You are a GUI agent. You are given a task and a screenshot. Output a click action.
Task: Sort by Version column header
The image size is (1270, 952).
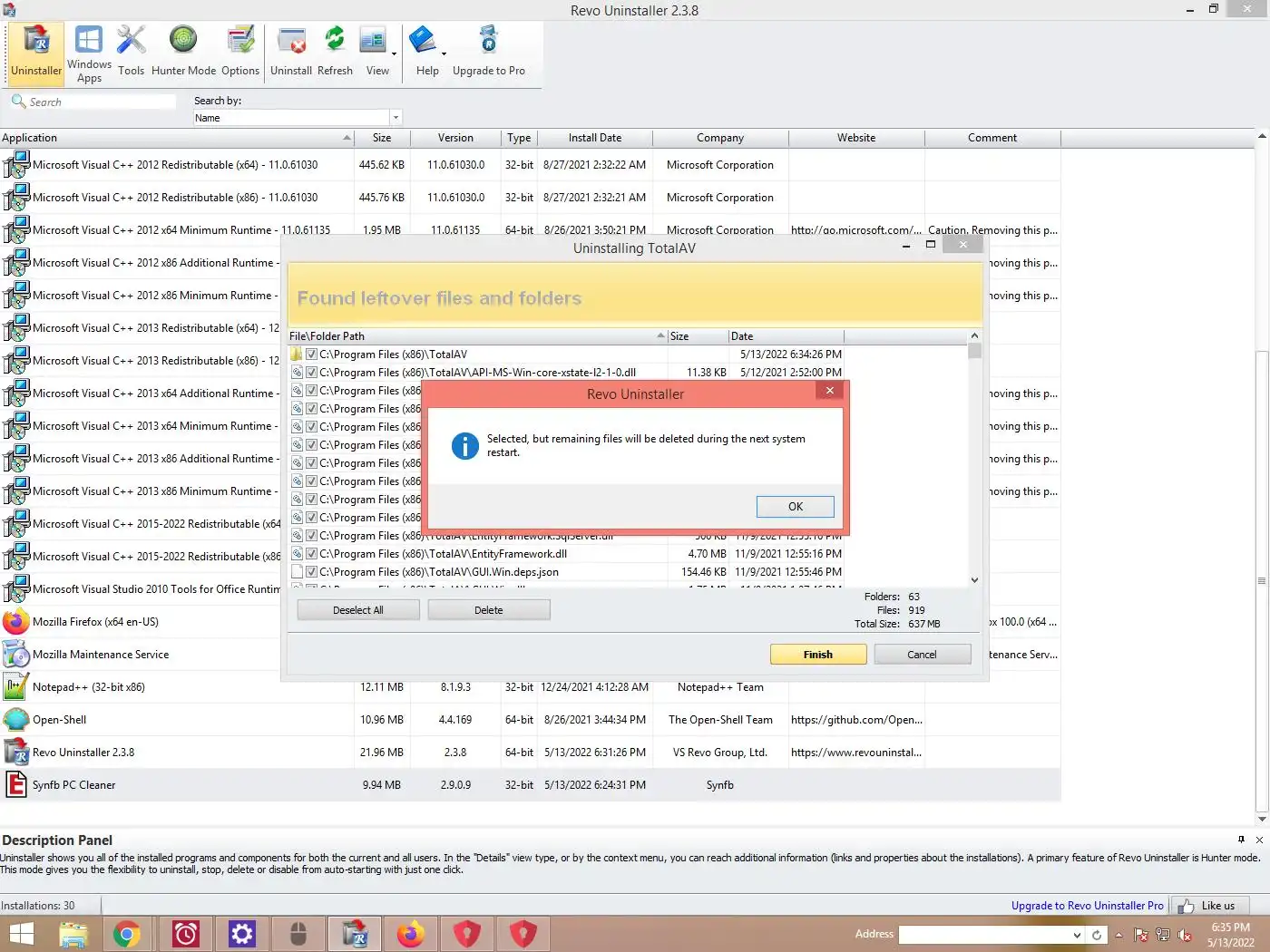455,138
